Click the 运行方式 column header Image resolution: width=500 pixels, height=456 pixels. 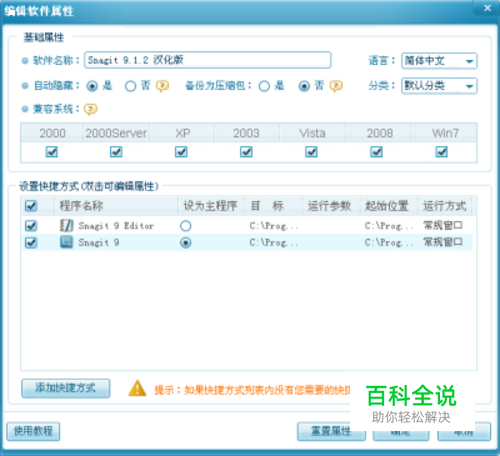[445, 206]
